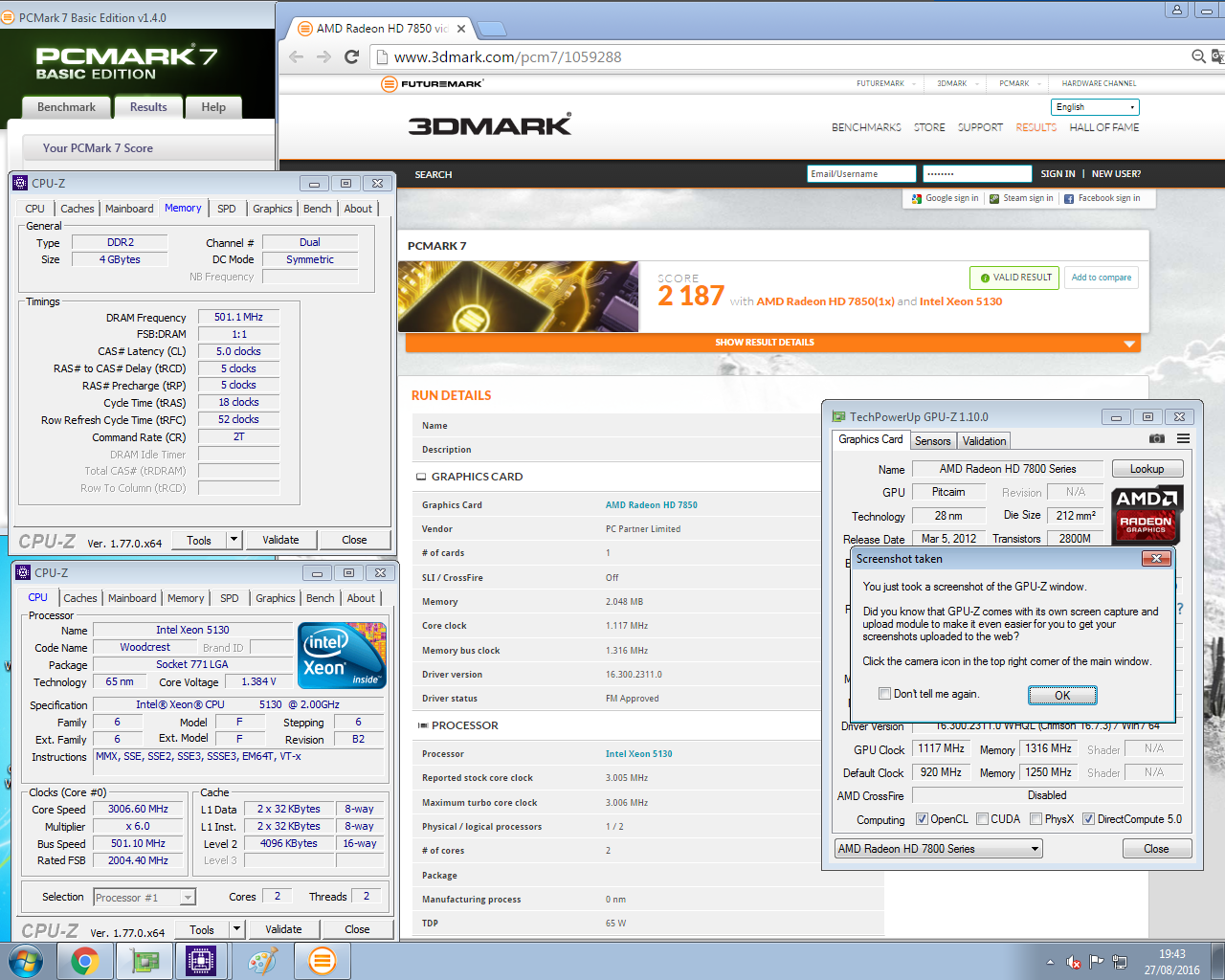This screenshot has height=980, width=1225.
Task: Switch to Mainboard tab in CPU-Z CPU window
Action: (x=132, y=598)
